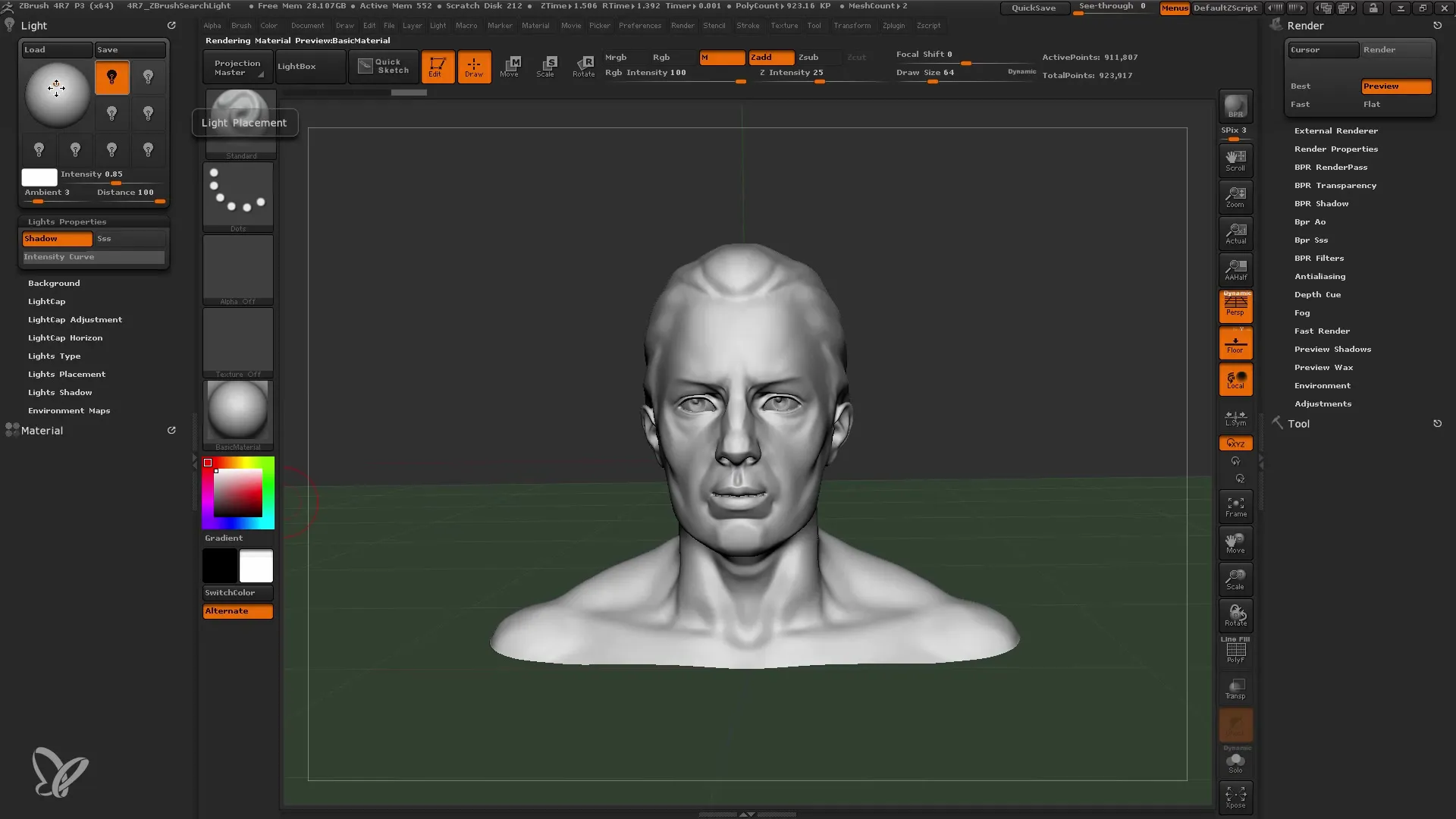Click the Actual size icon

click(x=1235, y=233)
